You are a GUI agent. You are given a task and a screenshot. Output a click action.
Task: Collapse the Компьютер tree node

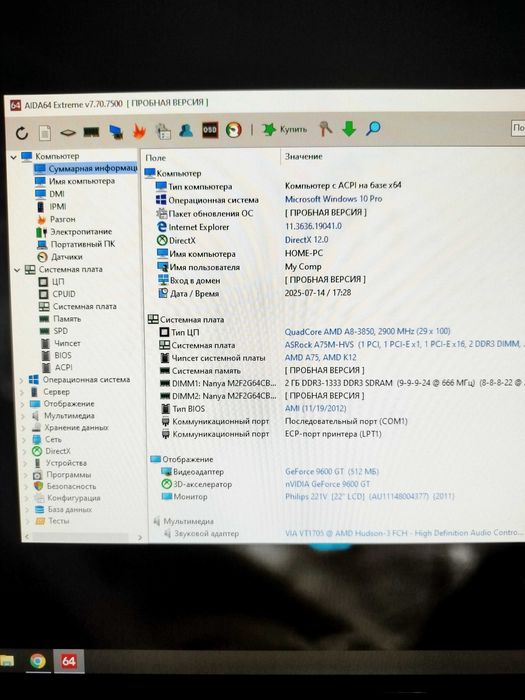(x=13, y=157)
